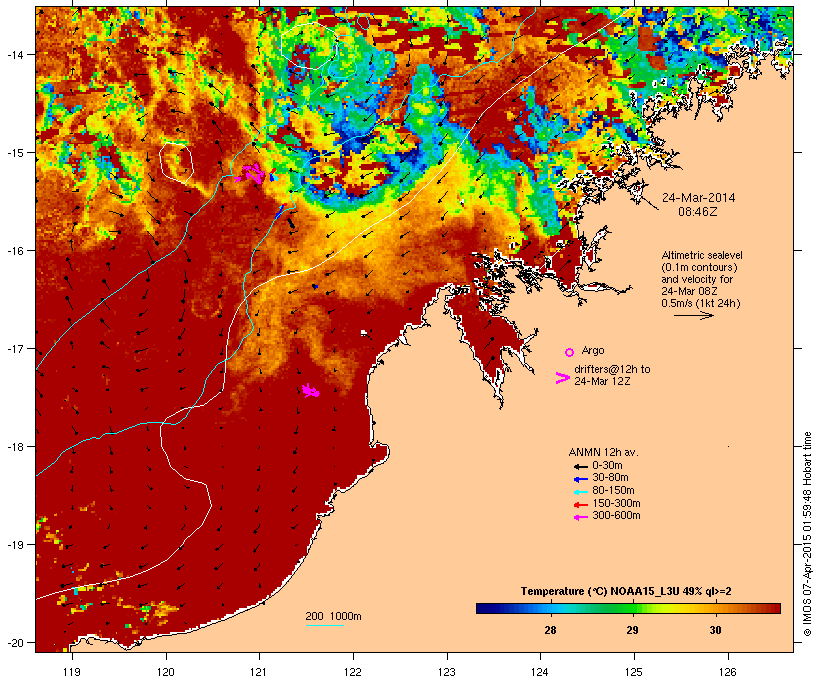
Task: Click longitude axis label 124
Action: (x=540, y=672)
